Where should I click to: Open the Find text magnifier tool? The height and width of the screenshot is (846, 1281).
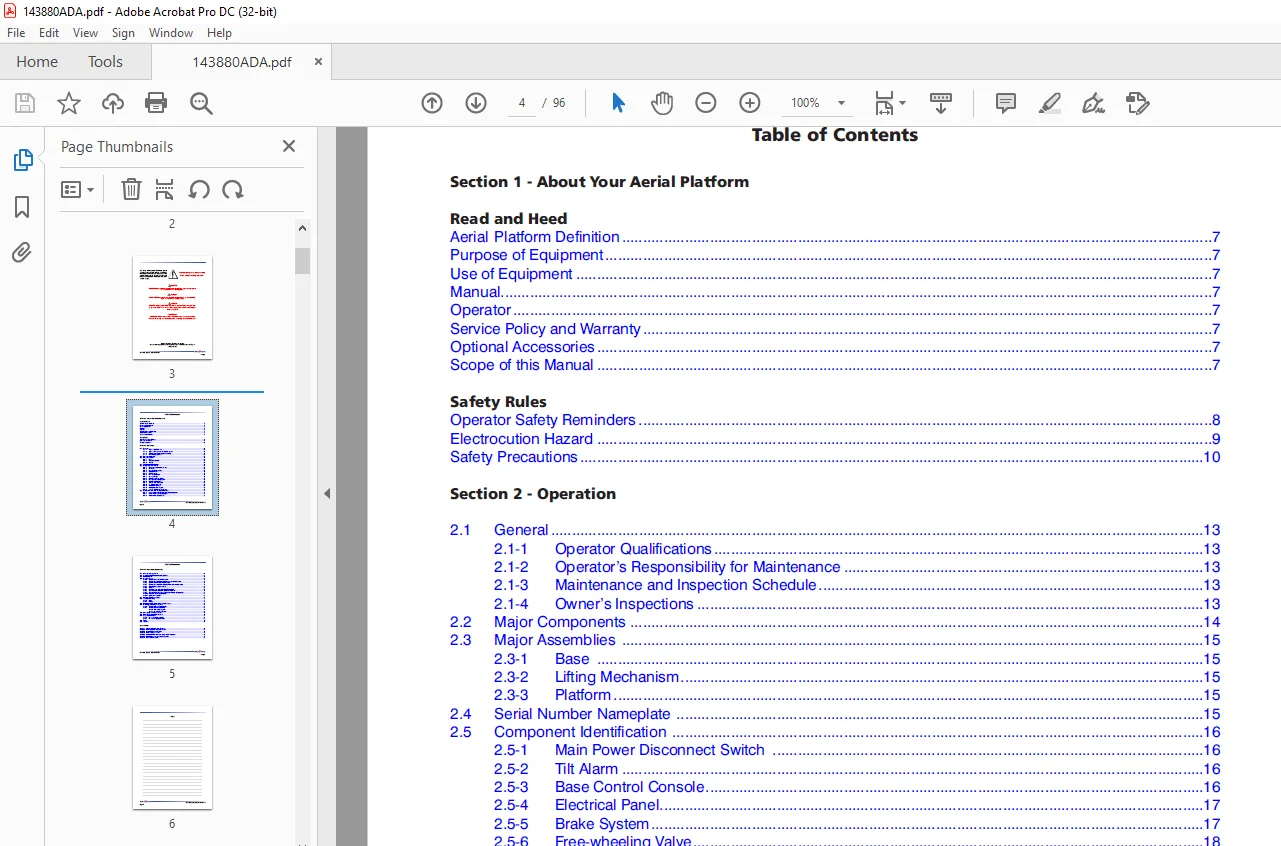tap(201, 103)
